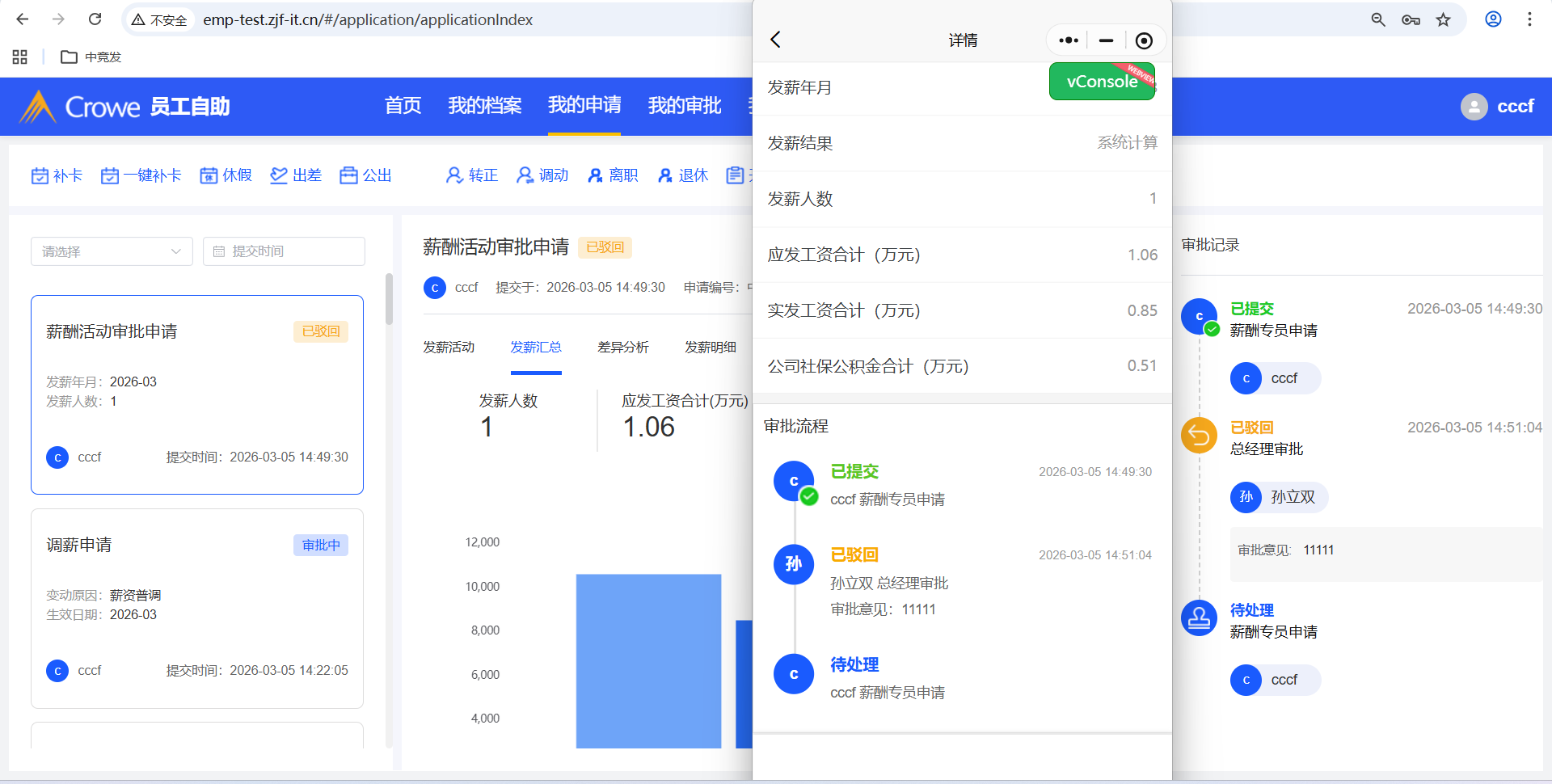Switch to the 差异分析 tab
This screenshot has height=784, width=1552.
622,347
